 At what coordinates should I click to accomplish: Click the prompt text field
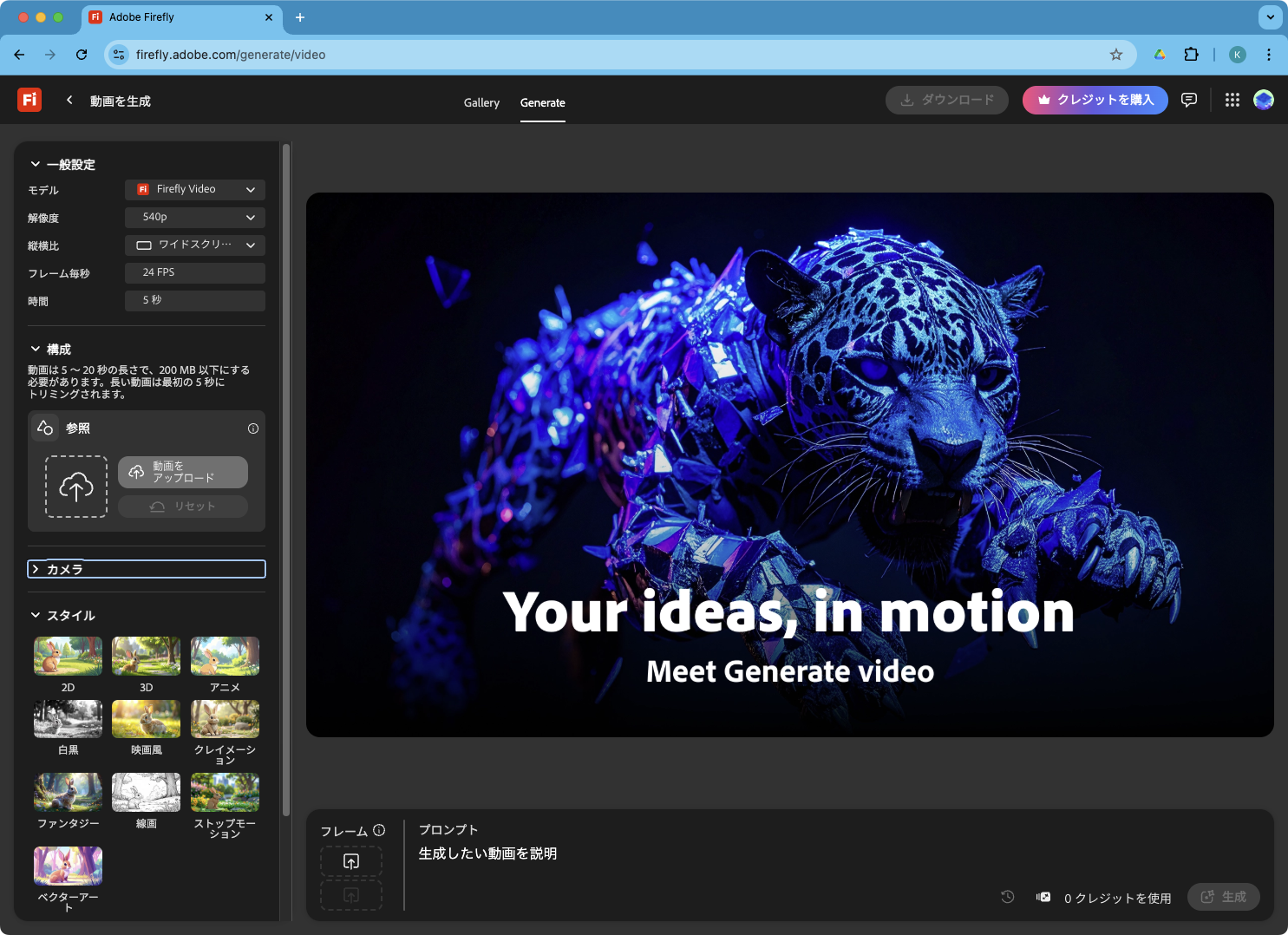point(694,853)
